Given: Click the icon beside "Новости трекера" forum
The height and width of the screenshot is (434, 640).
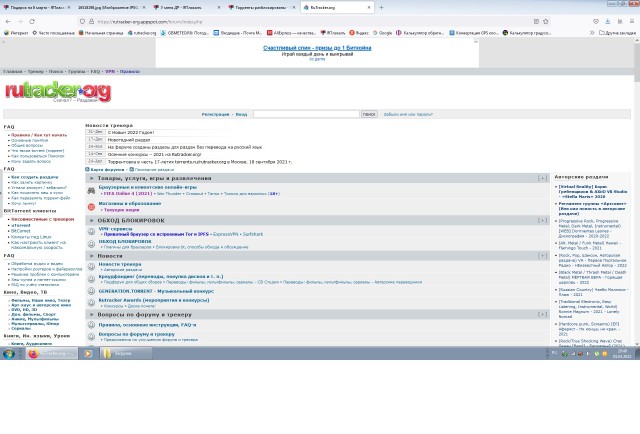Looking at the screenshot, I should click(91, 266).
